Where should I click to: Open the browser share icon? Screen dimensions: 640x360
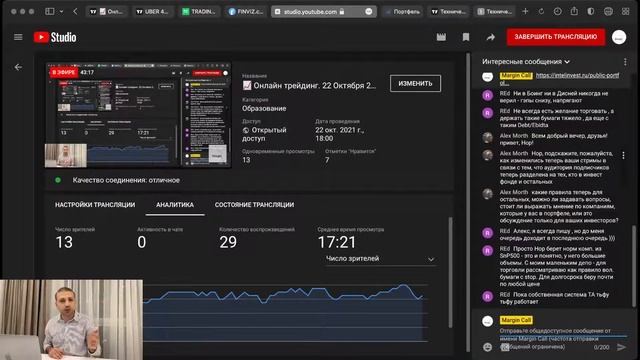[574, 11]
